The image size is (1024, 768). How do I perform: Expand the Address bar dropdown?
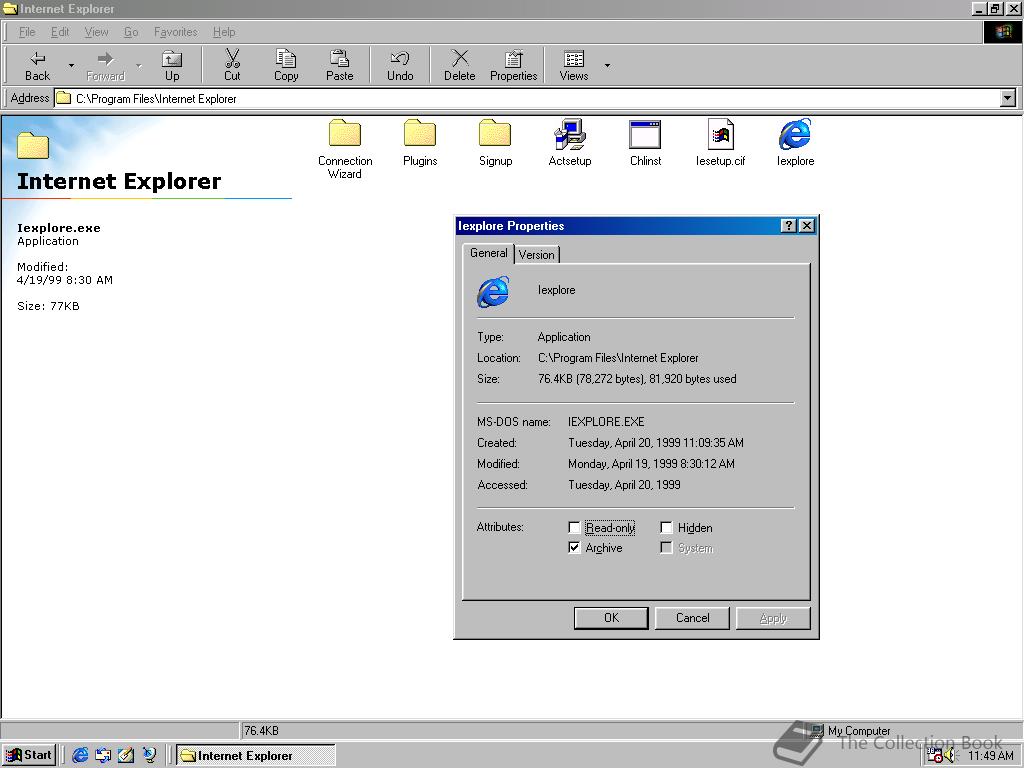pos(1008,99)
